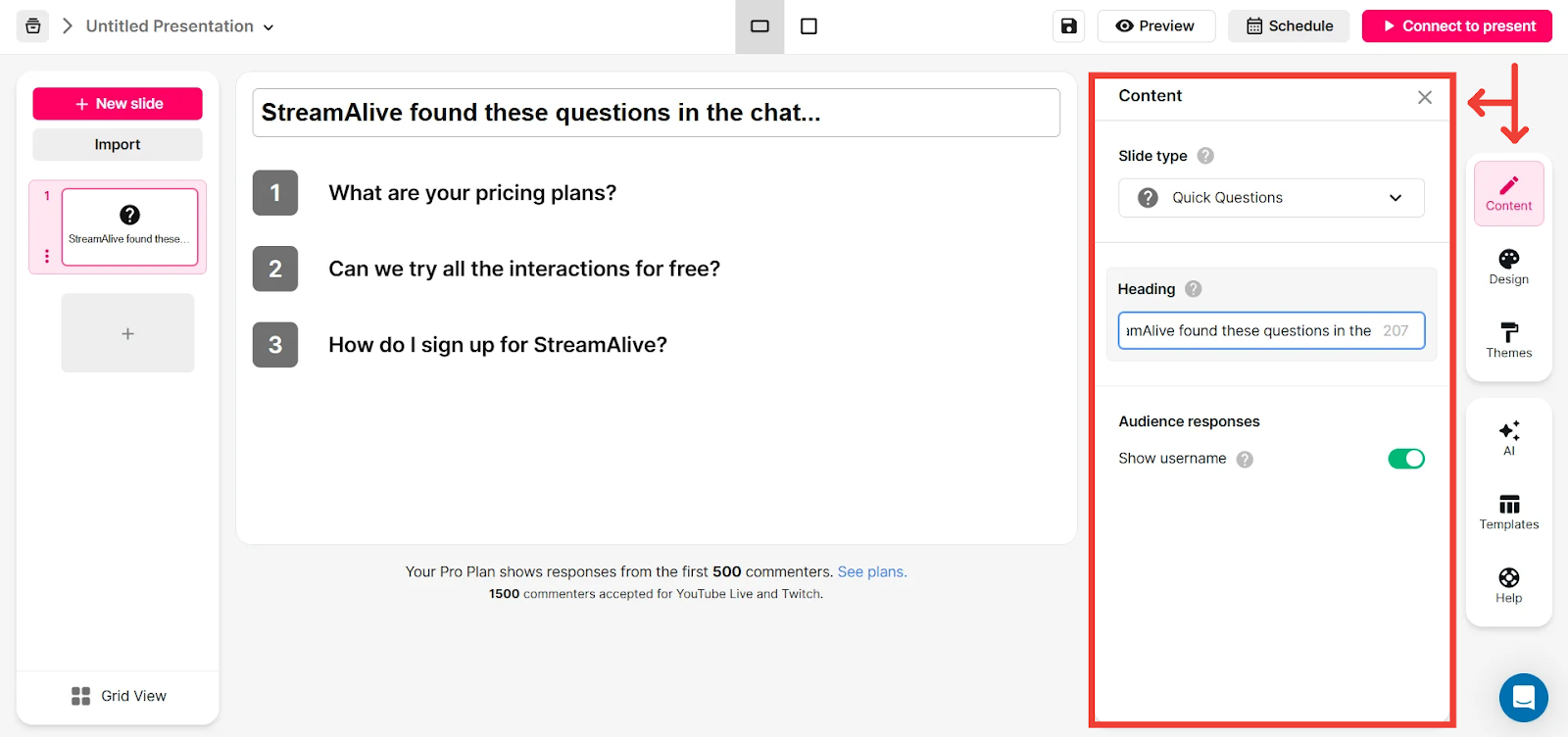Click number badge 1
The height and width of the screenshot is (737, 1568).
tap(275, 193)
